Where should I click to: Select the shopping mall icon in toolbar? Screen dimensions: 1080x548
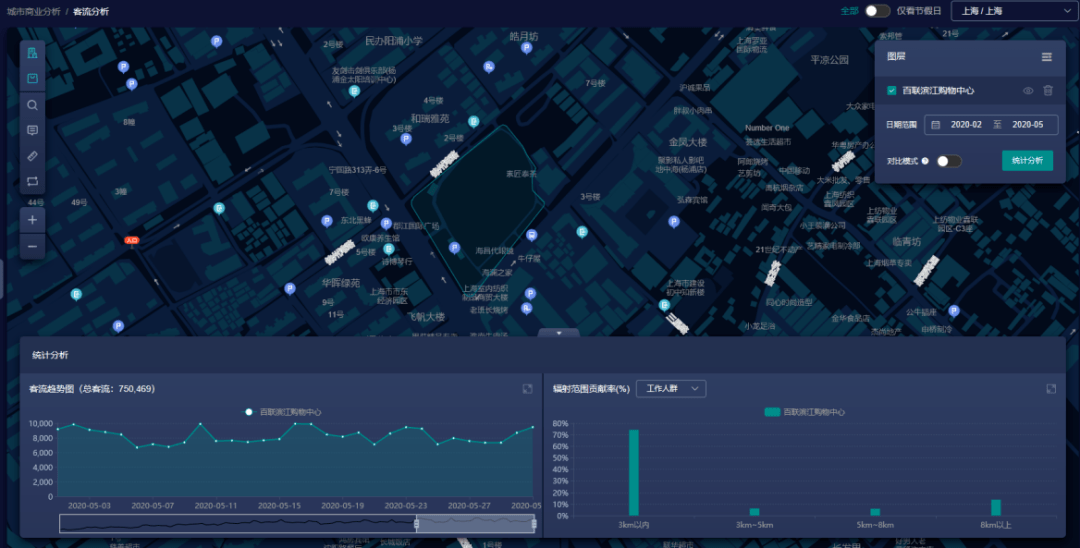[x=32, y=78]
